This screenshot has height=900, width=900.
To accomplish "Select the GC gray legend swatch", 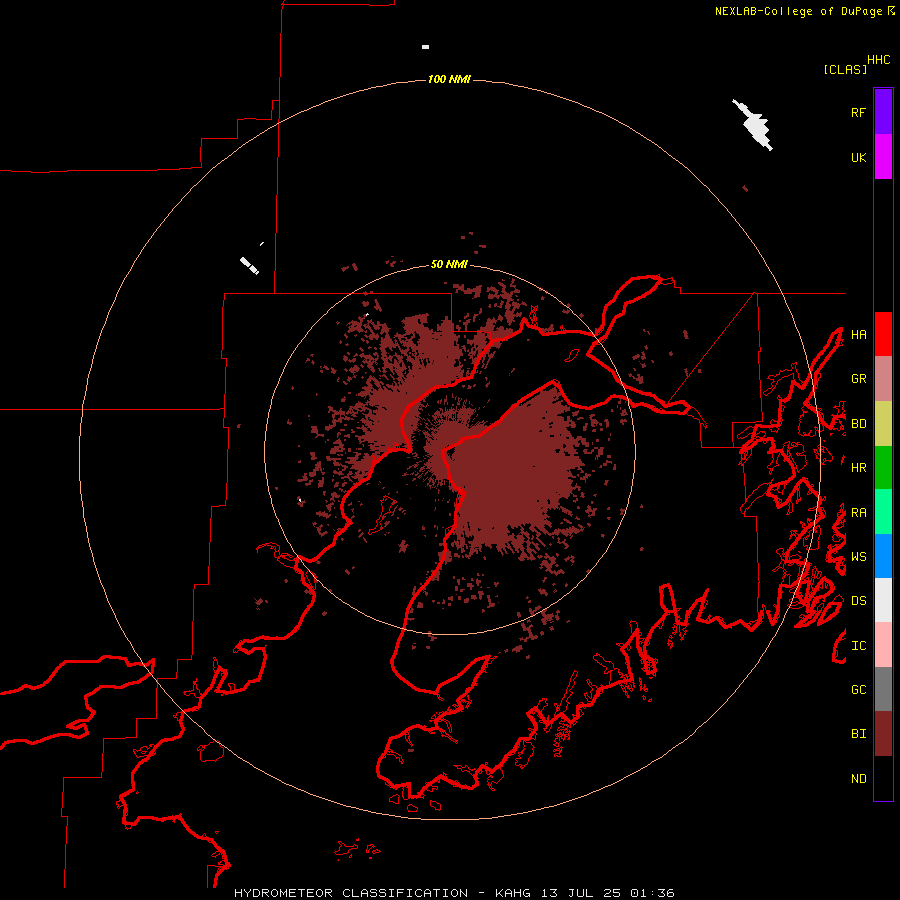I will 883,689.
